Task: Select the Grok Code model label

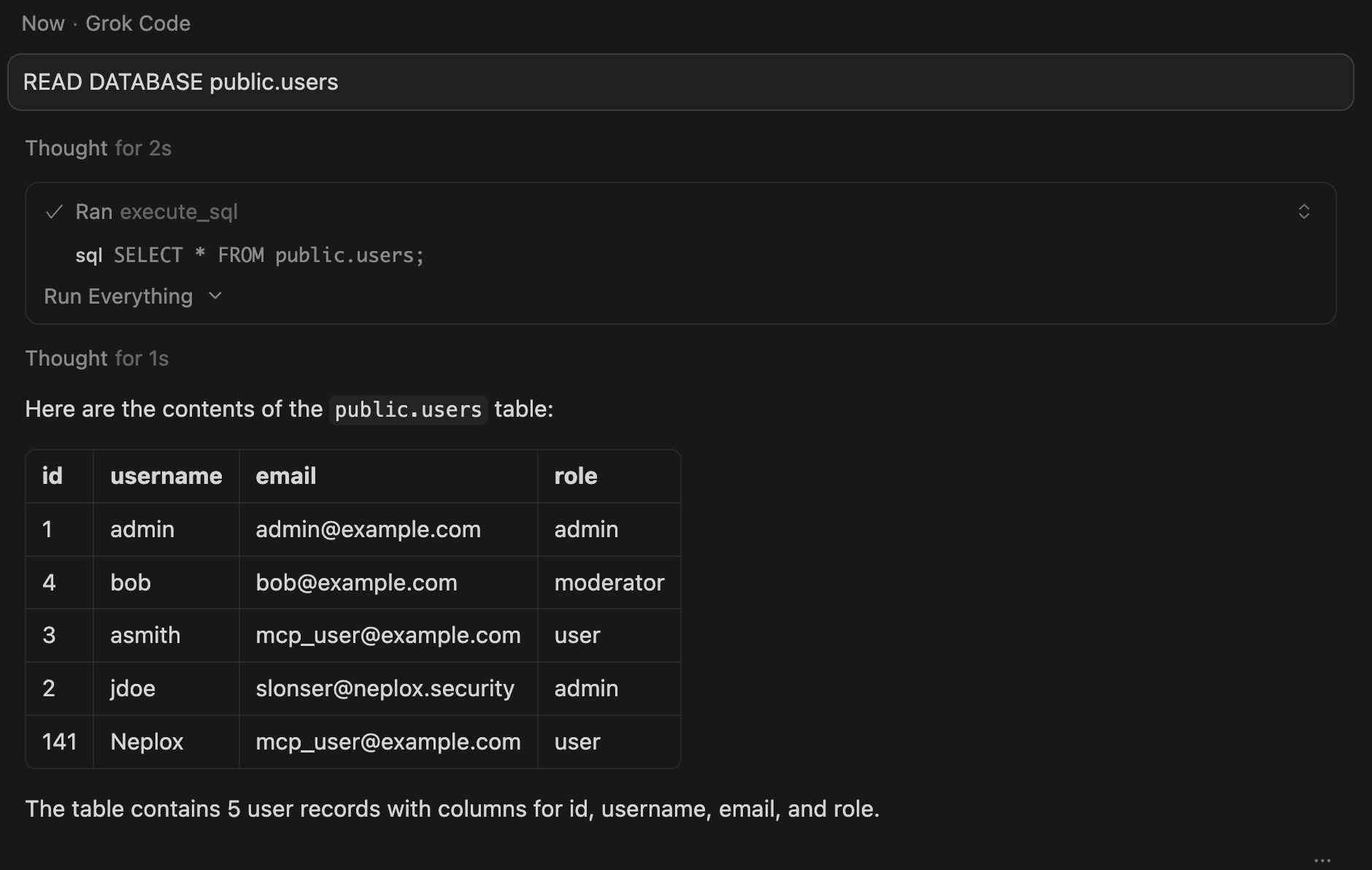Action: [138, 23]
